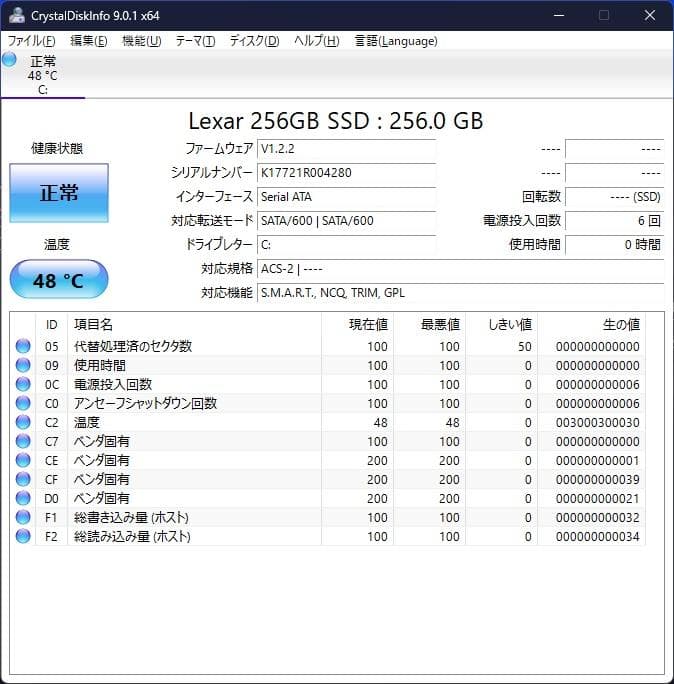
Task: Click threshold value 50 in row 05
Action: coord(525,347)
